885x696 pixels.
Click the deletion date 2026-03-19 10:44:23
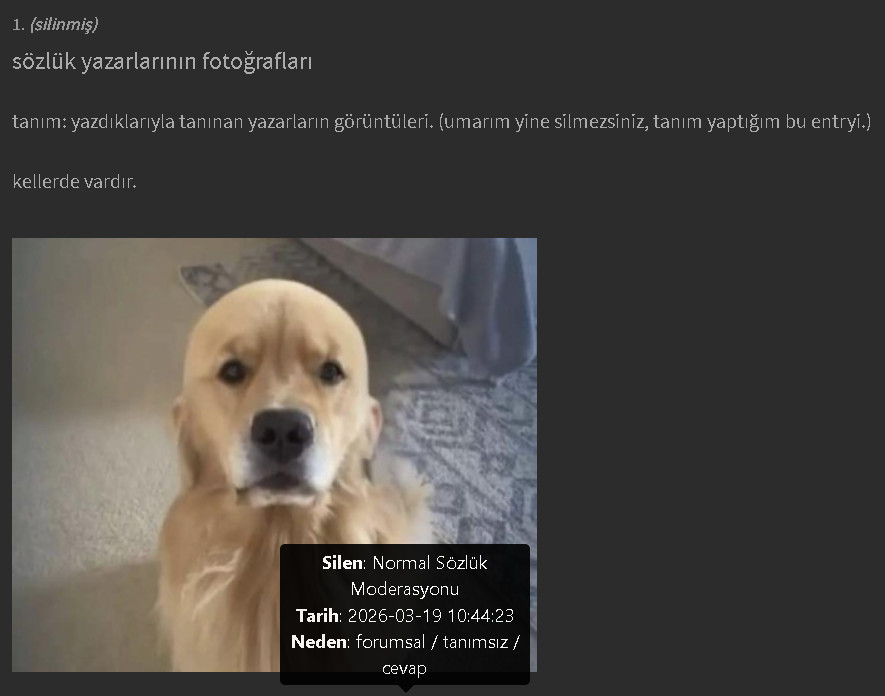coord(431,615)
